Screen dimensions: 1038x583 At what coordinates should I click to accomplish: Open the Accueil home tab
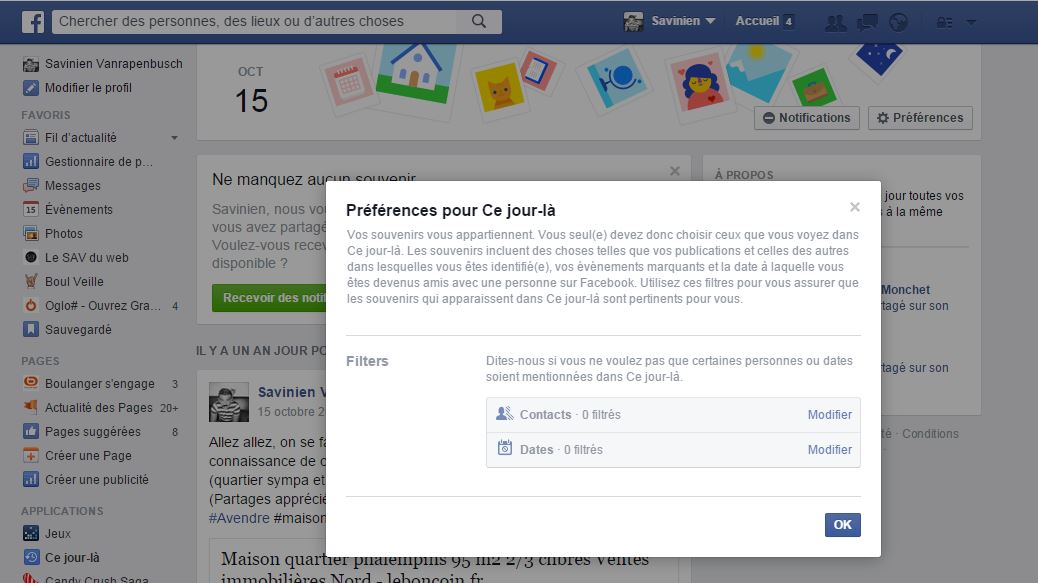coord(757,21)
